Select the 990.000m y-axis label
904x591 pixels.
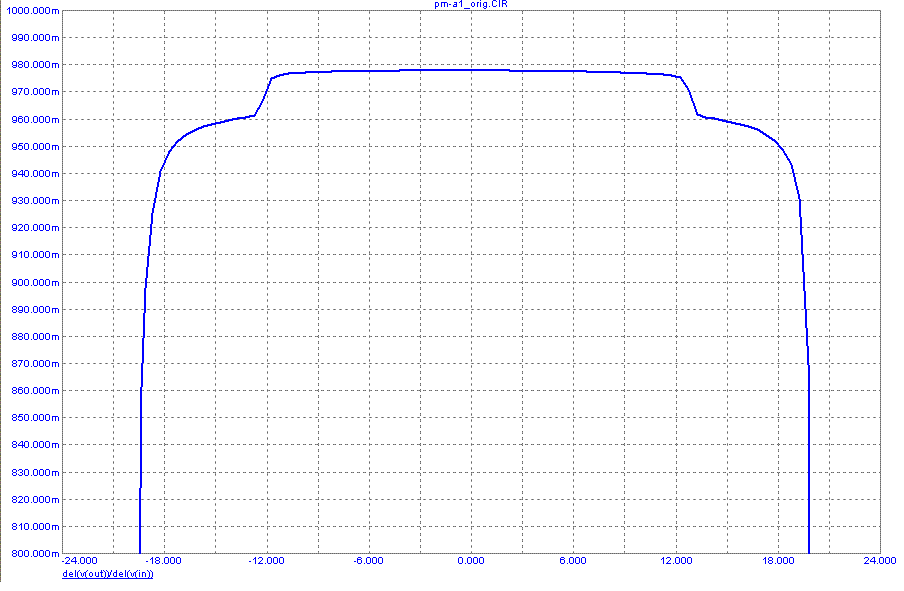[35, 37]
